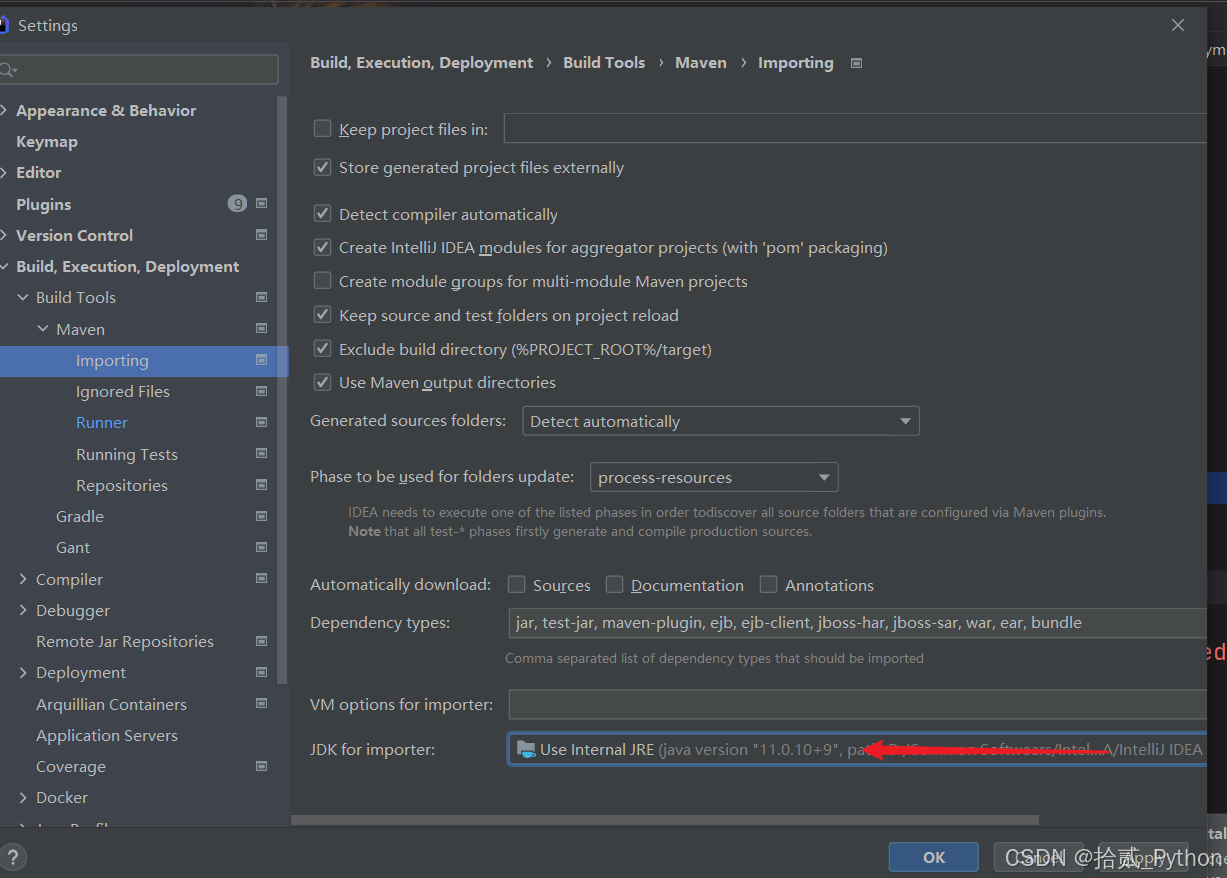Screen dimensions: 1227x878
Task: Click the project-level icon beside Running Tests
Action: click(262, 453)
